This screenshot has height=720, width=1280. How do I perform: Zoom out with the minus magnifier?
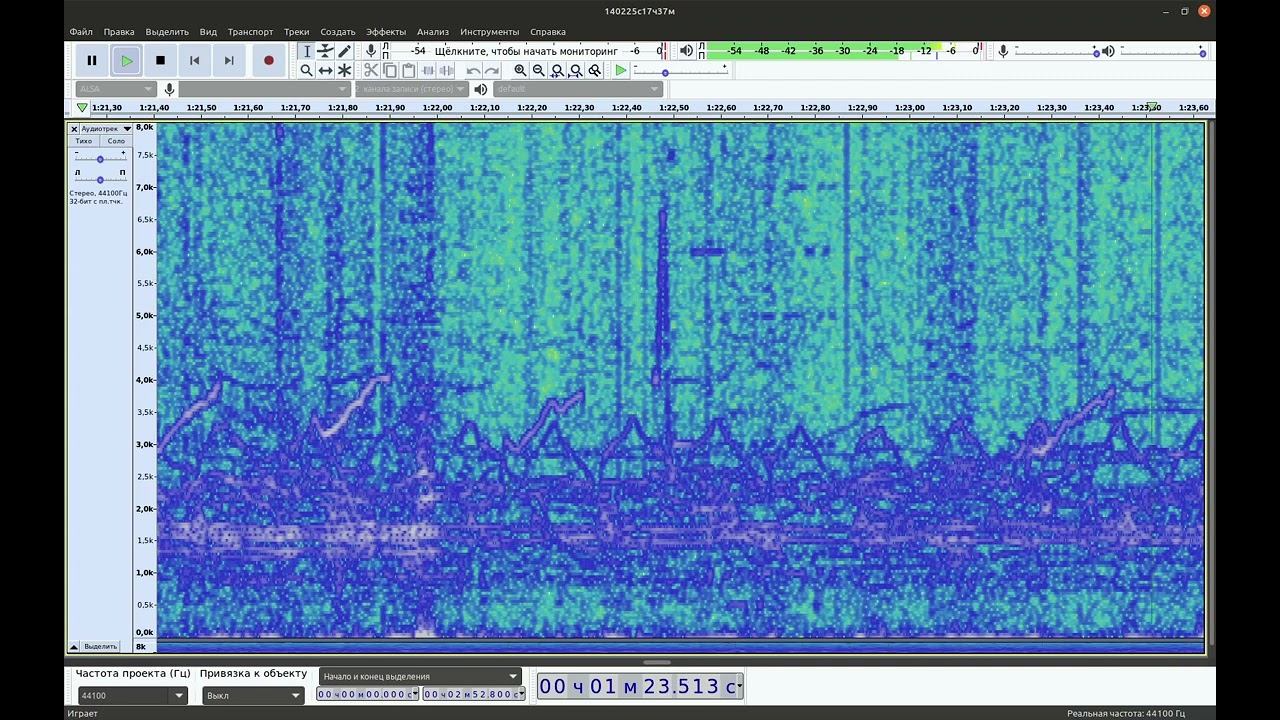tap(539, 70)
